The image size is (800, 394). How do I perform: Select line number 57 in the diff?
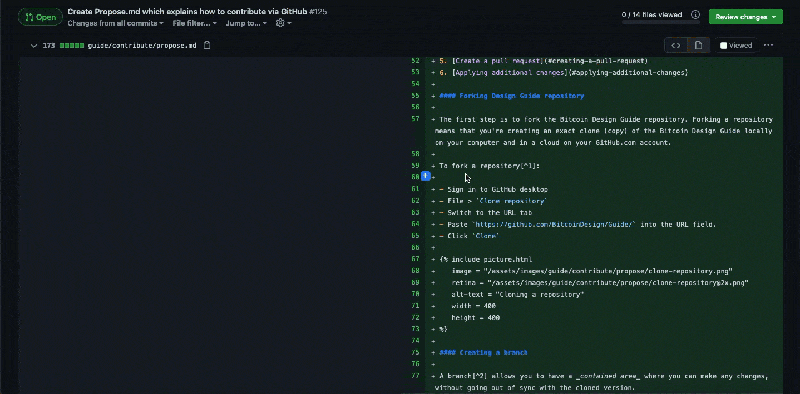click(415, 119)
